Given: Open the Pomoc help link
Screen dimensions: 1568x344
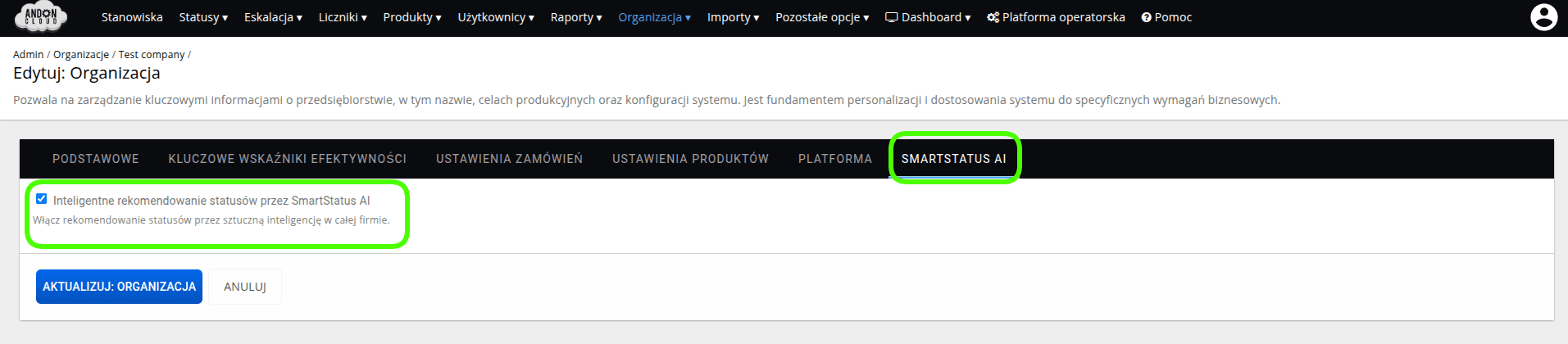Looking at the screenshot, I should (x=1166, y=17).
